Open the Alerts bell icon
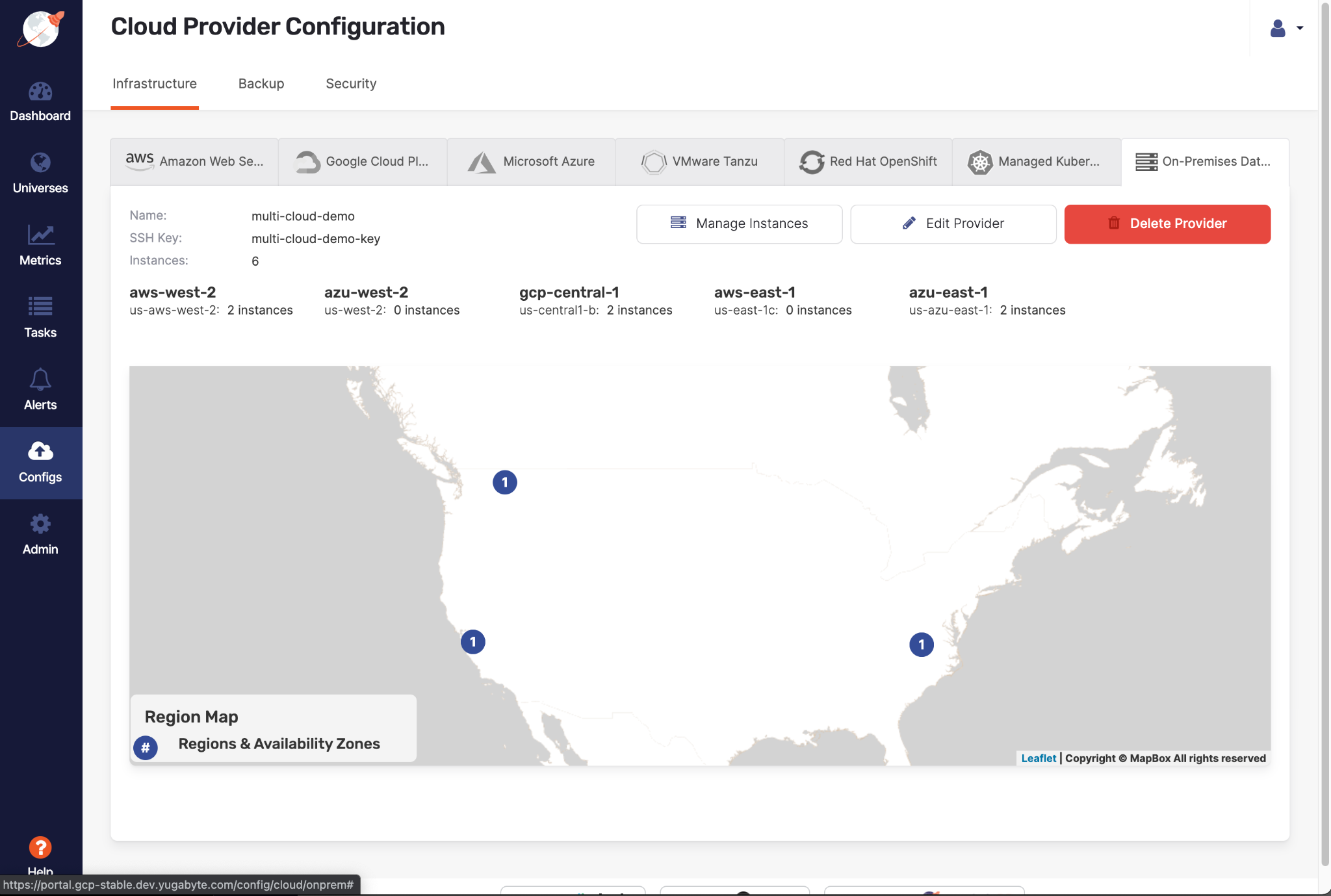 coord(40,379)
